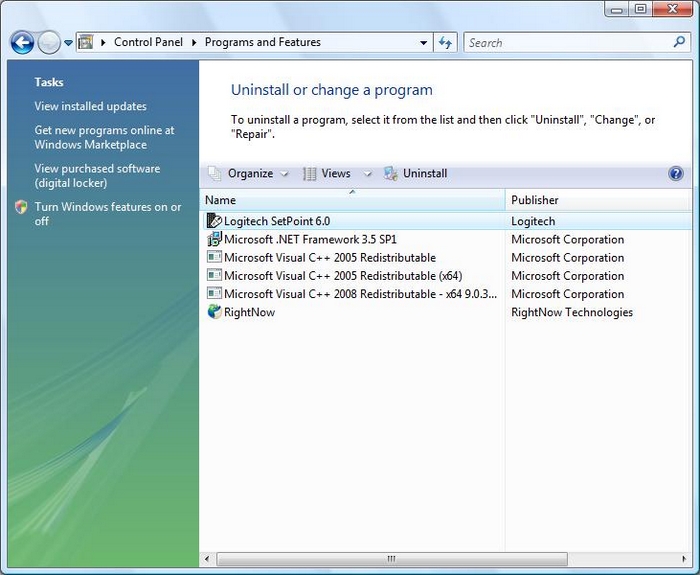Sort by the Name column header

click(352, 200)
